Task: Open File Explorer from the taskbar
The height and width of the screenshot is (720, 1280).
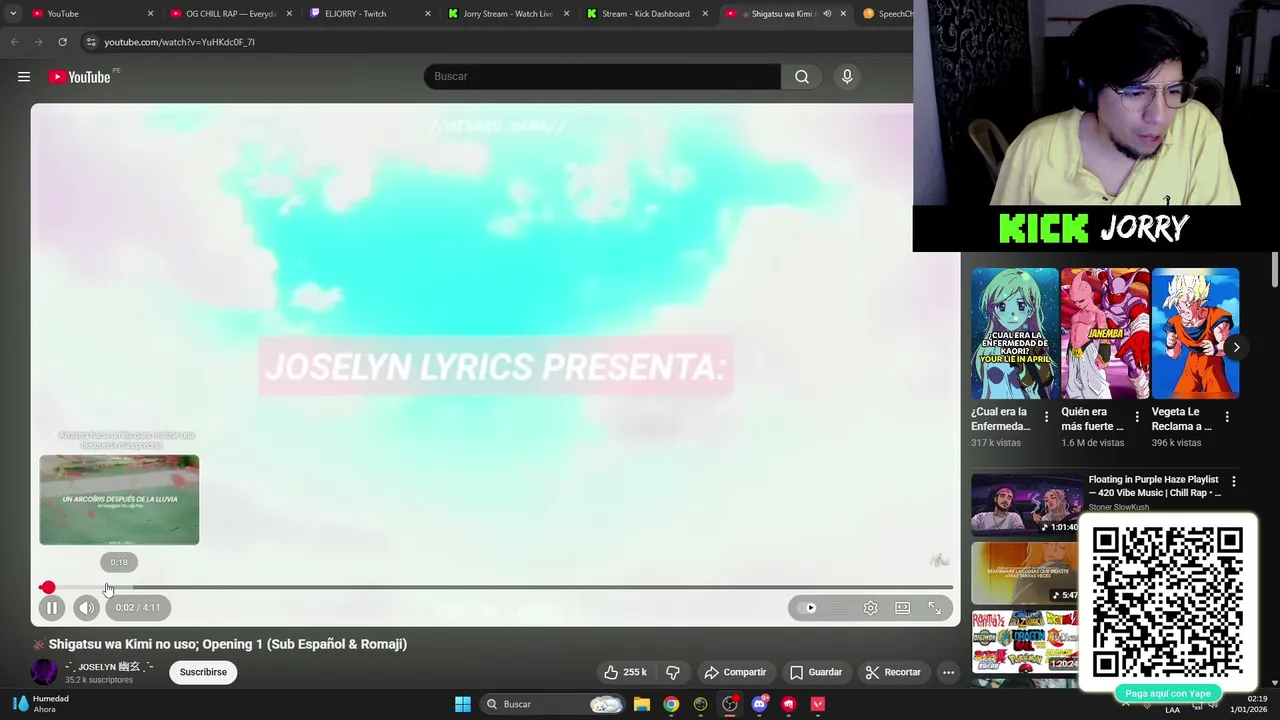Action: click(642, 704)
